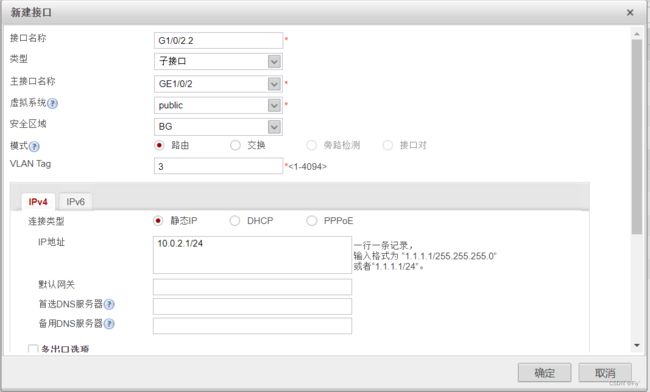Viewport: 650px width, 392px height.
Task: Focus 首选DNS服务器 input field
Action: 252,306
